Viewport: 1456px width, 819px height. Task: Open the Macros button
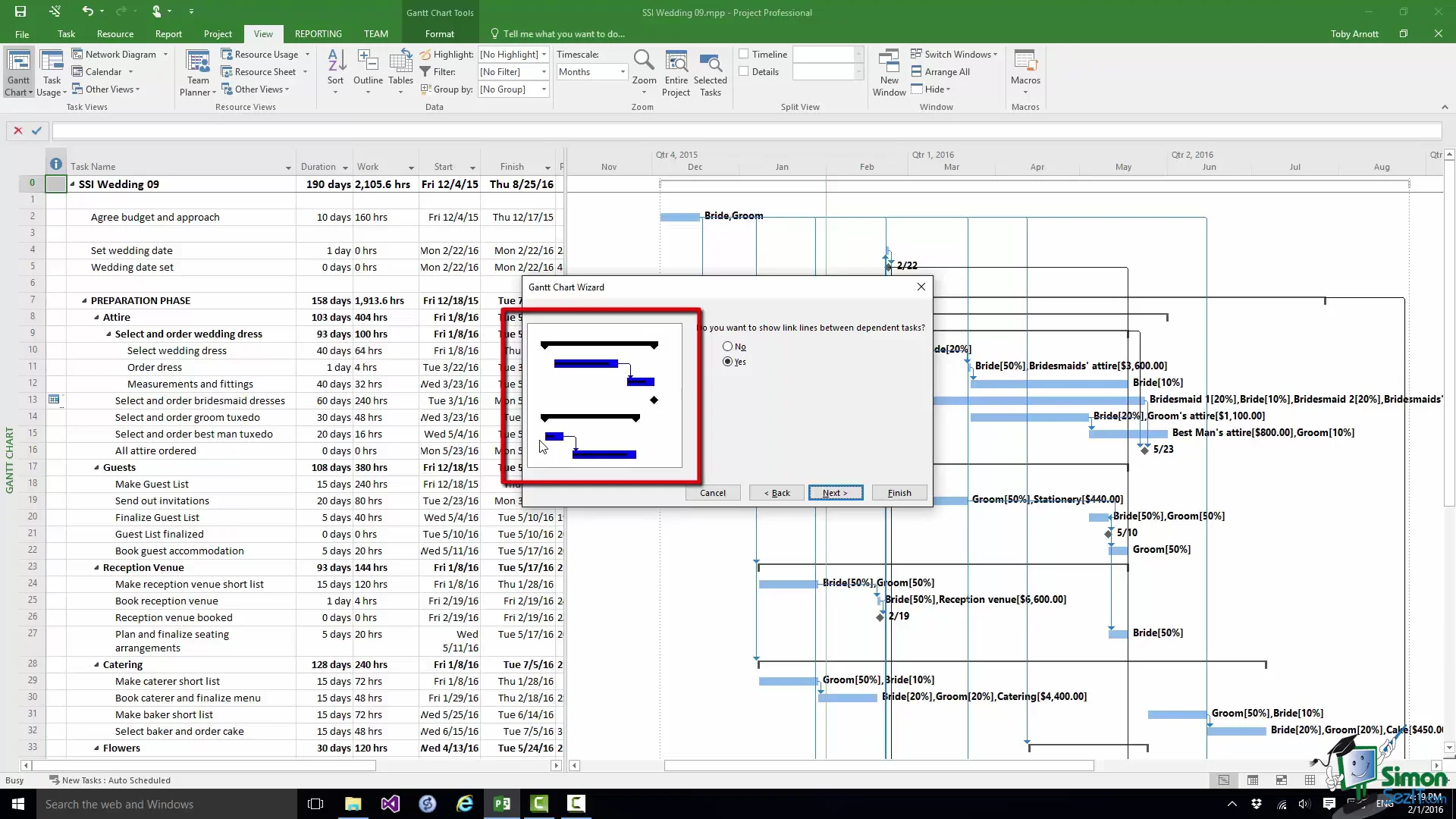pos(1025,67)
